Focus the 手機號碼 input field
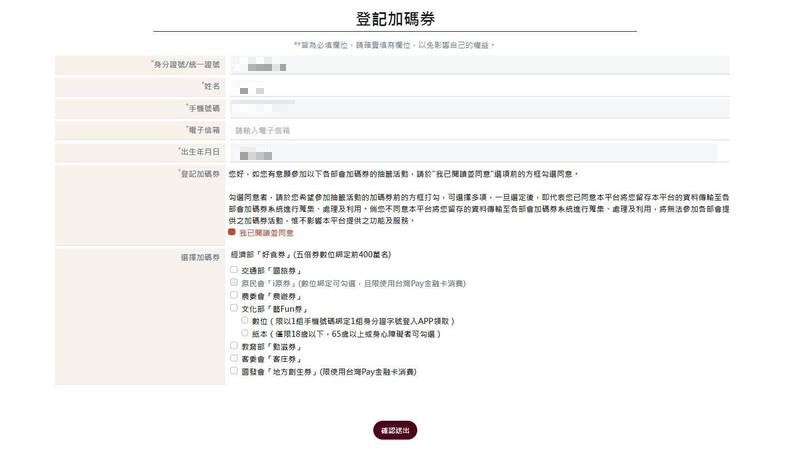800x468 pixels. (480, 109)
